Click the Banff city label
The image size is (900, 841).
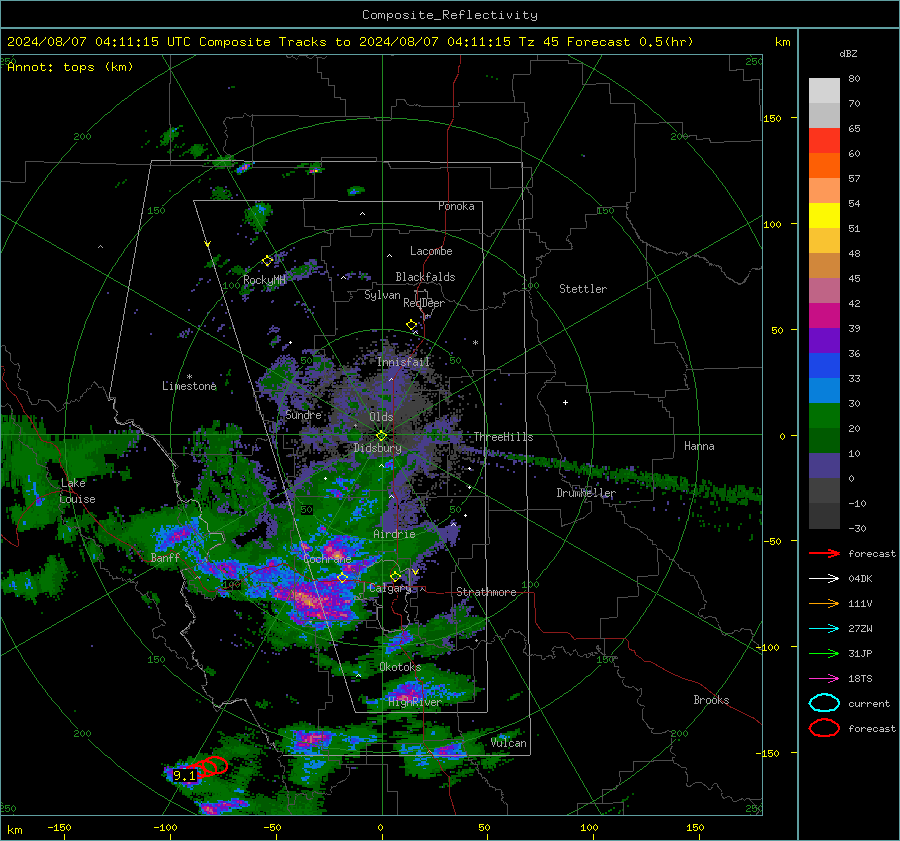click(165, 558)
